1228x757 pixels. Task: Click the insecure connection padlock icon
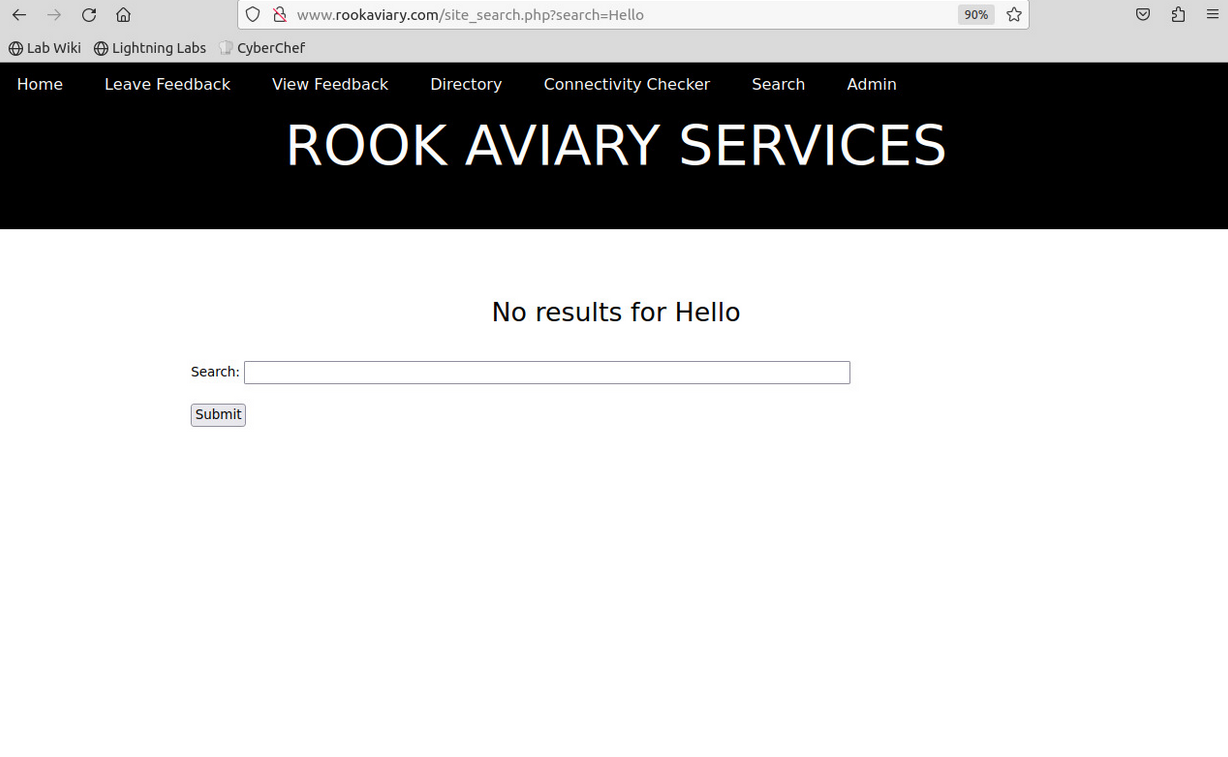[x=279, y=15]
